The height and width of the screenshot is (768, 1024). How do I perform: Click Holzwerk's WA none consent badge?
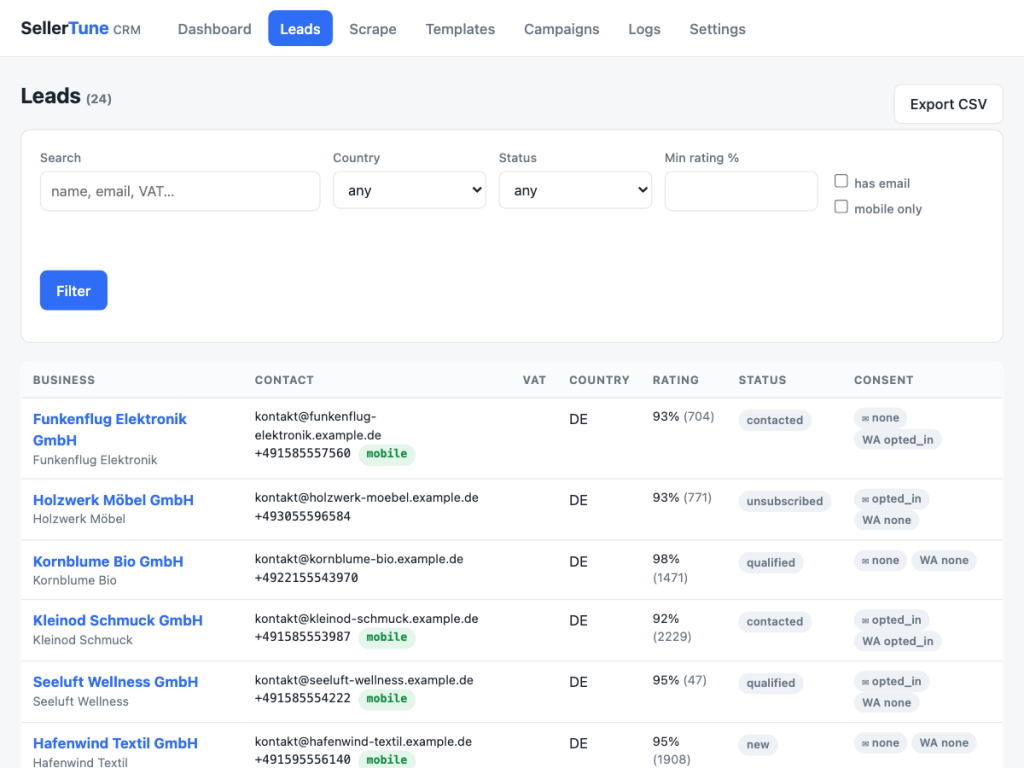point(886,520)
